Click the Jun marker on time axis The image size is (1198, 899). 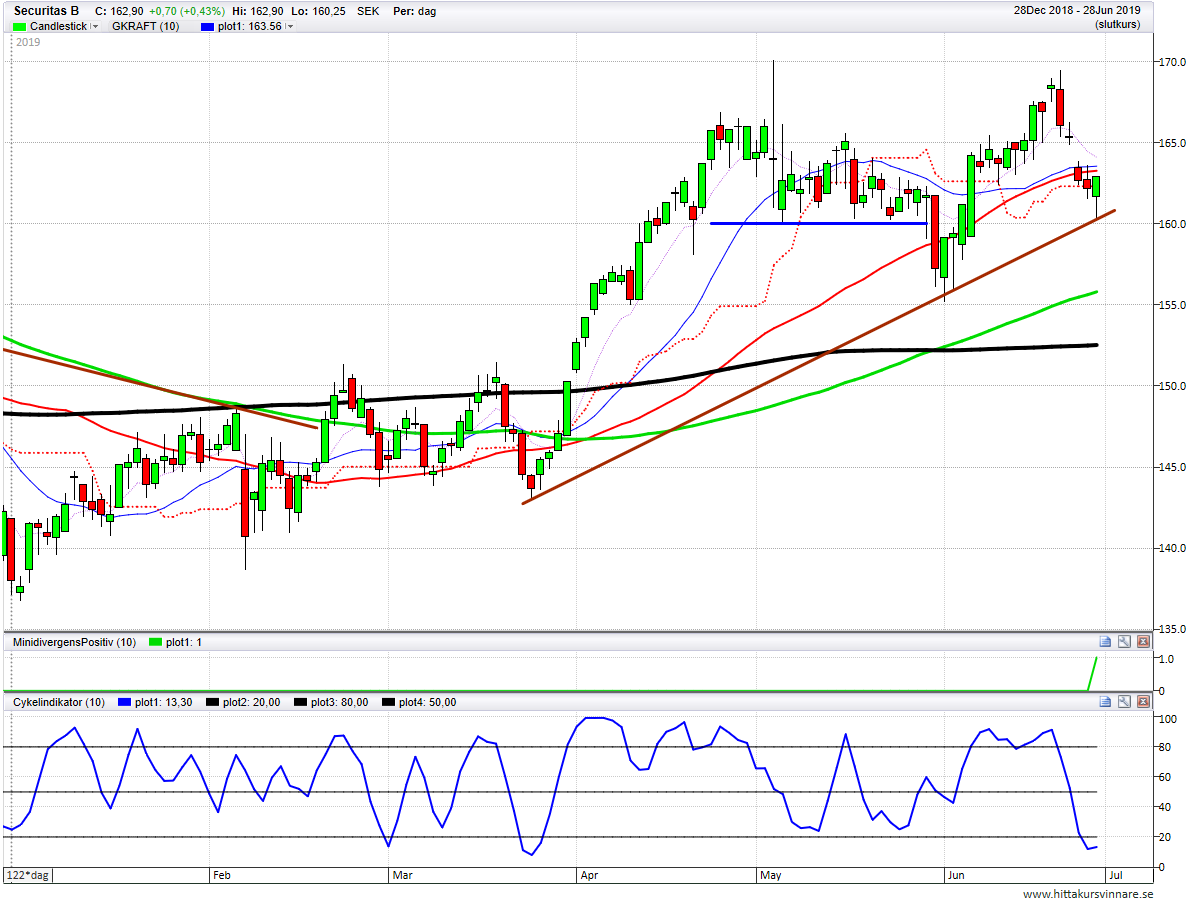pos(956,875)
